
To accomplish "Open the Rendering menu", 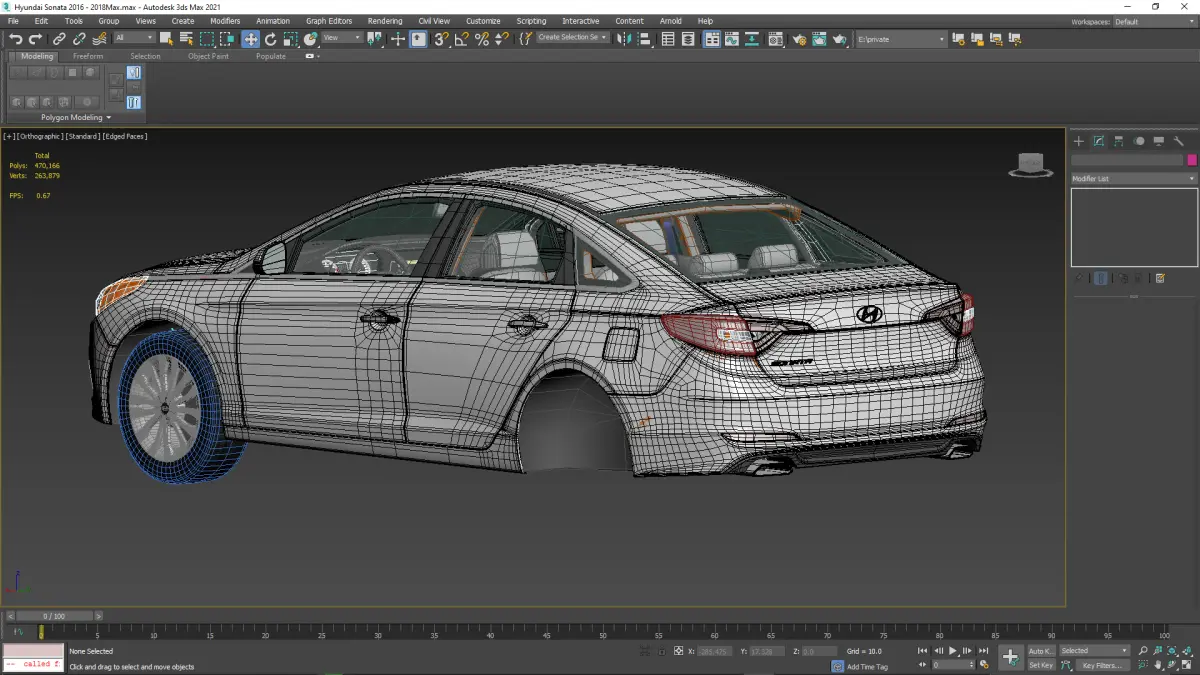I will [x=385, y=20].
